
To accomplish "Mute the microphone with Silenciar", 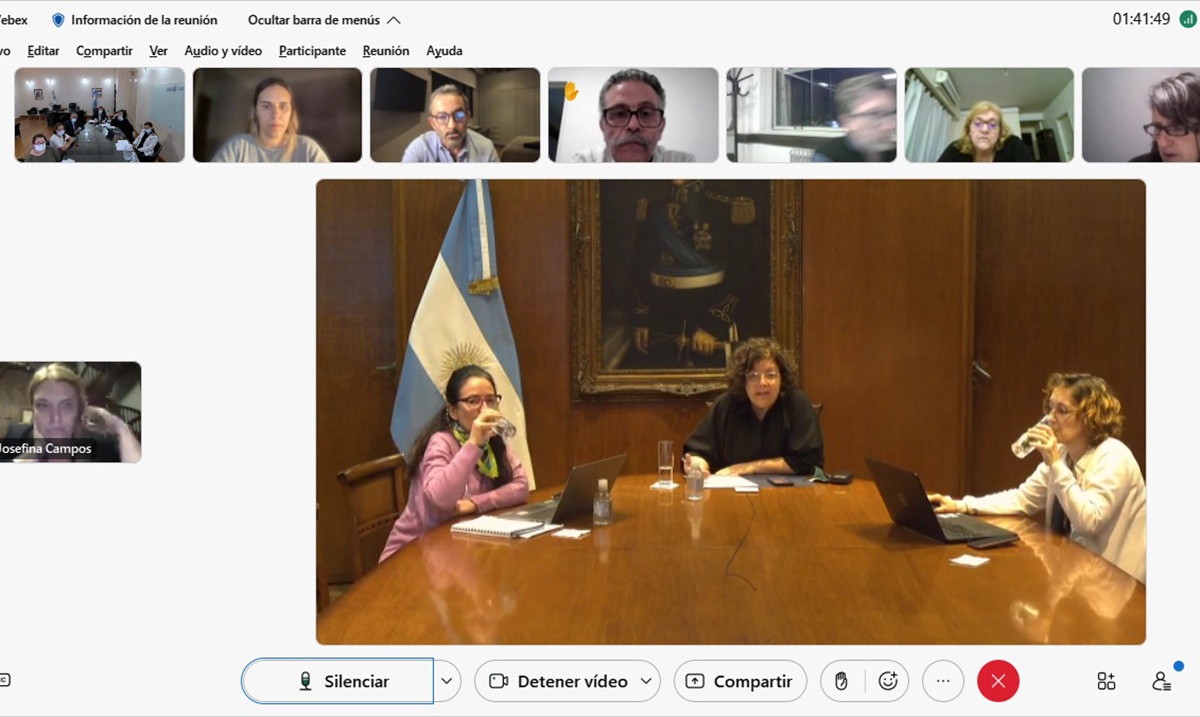I will 337,681.
